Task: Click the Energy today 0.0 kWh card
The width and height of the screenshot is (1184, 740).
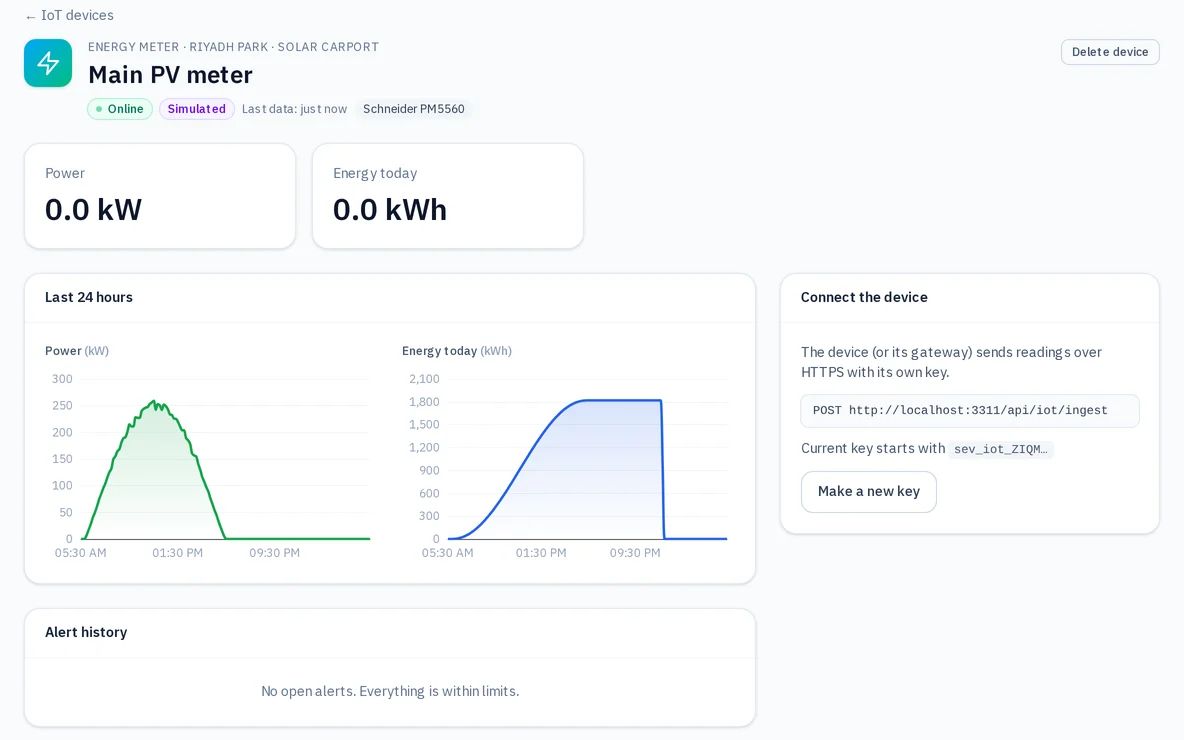Action: click(x=448, y=196)
